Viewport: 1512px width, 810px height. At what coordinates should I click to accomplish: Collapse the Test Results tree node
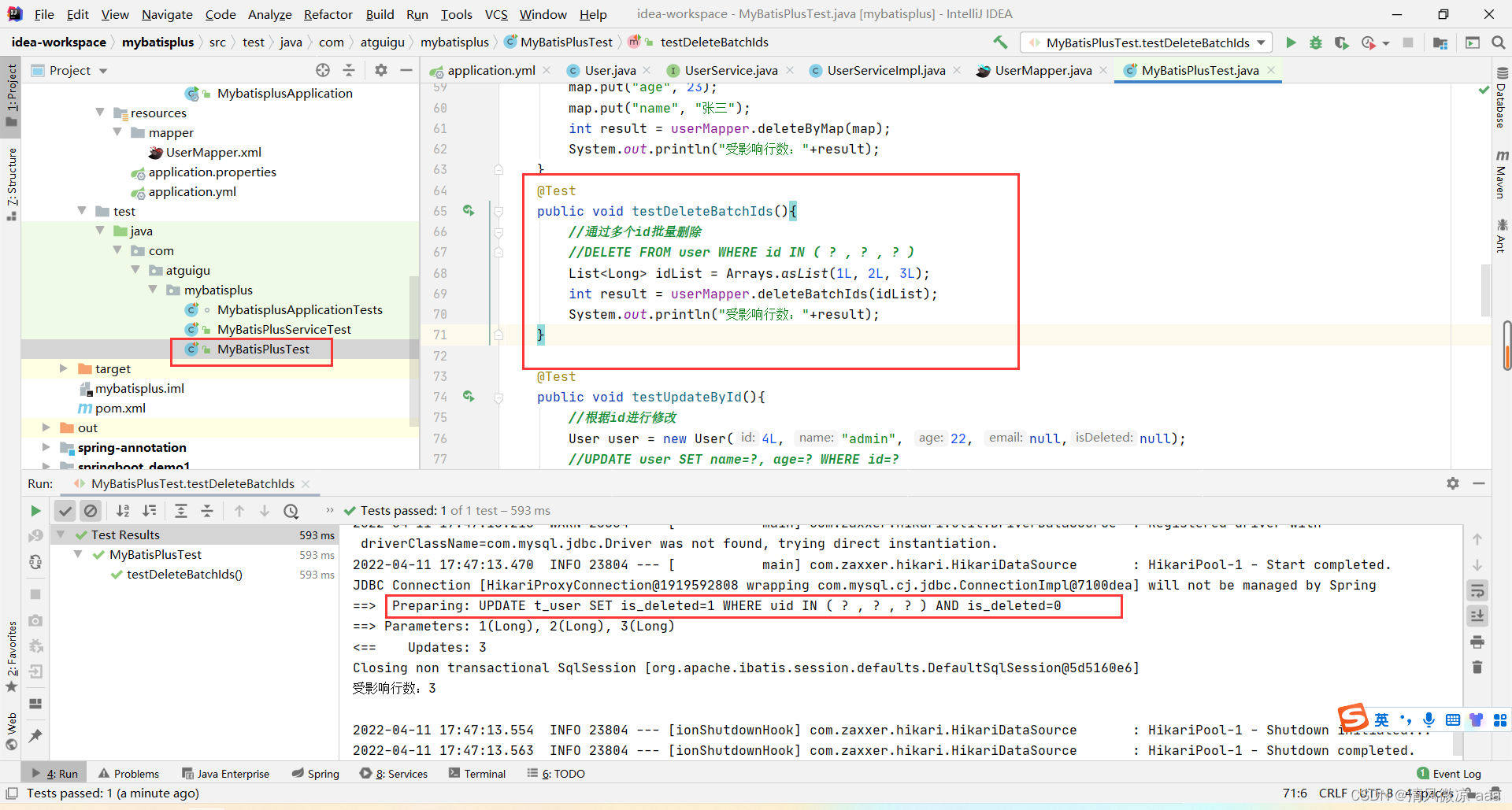[x=61, y=534]
